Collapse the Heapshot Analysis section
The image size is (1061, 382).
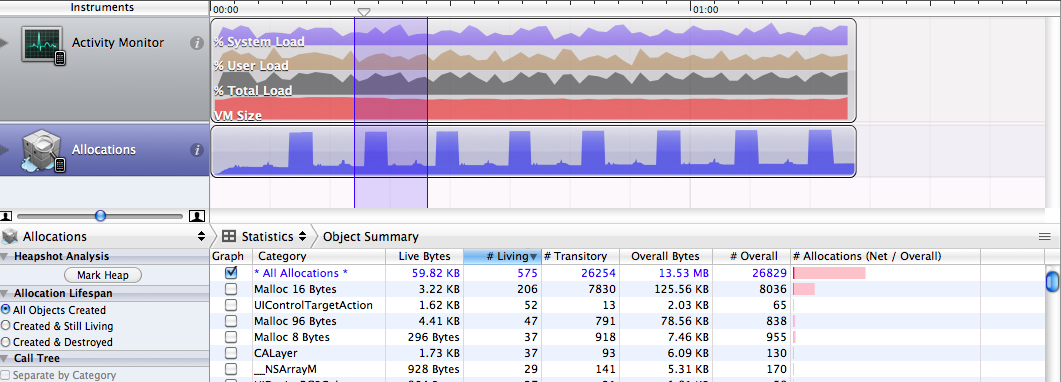click(5, 257)
